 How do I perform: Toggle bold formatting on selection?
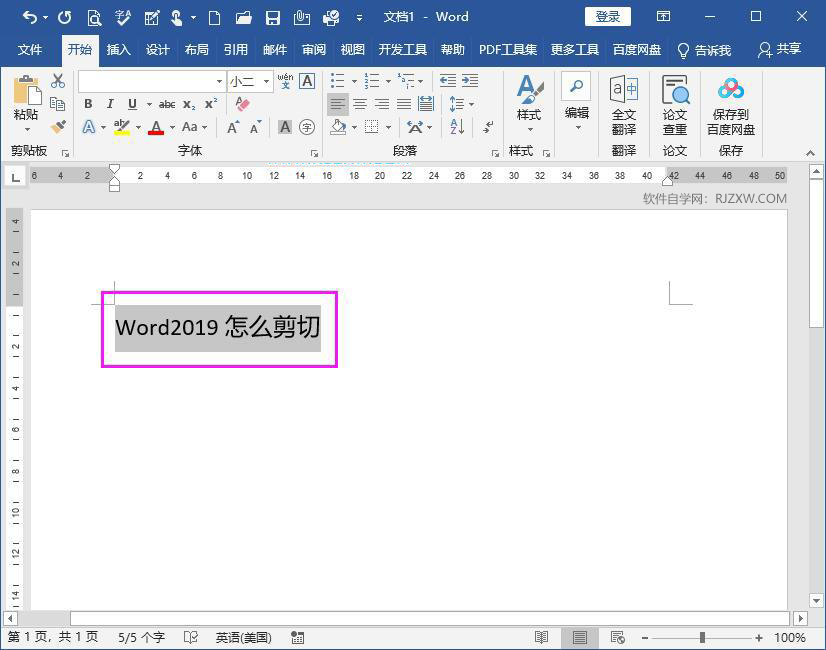tap(88, 103)
